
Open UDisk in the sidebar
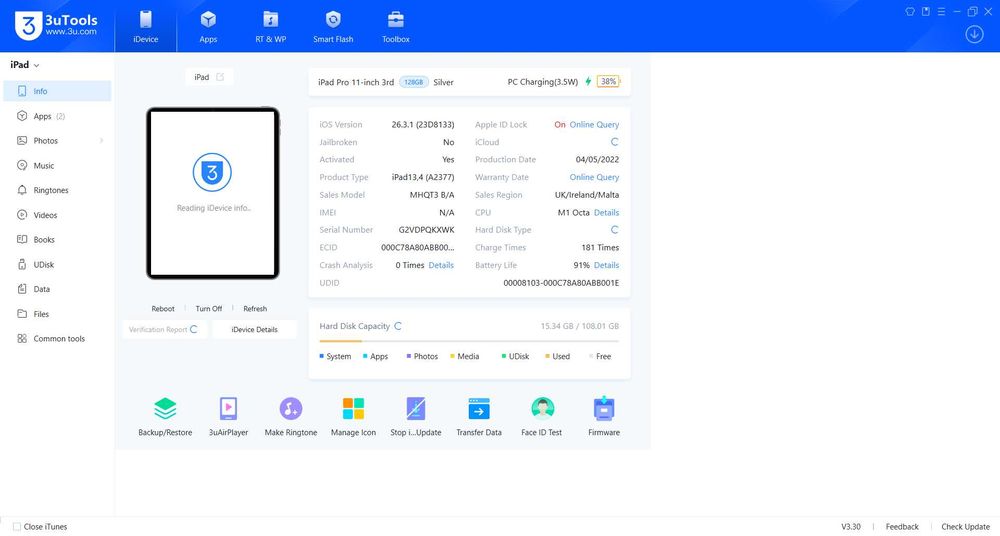click(57, 264)
